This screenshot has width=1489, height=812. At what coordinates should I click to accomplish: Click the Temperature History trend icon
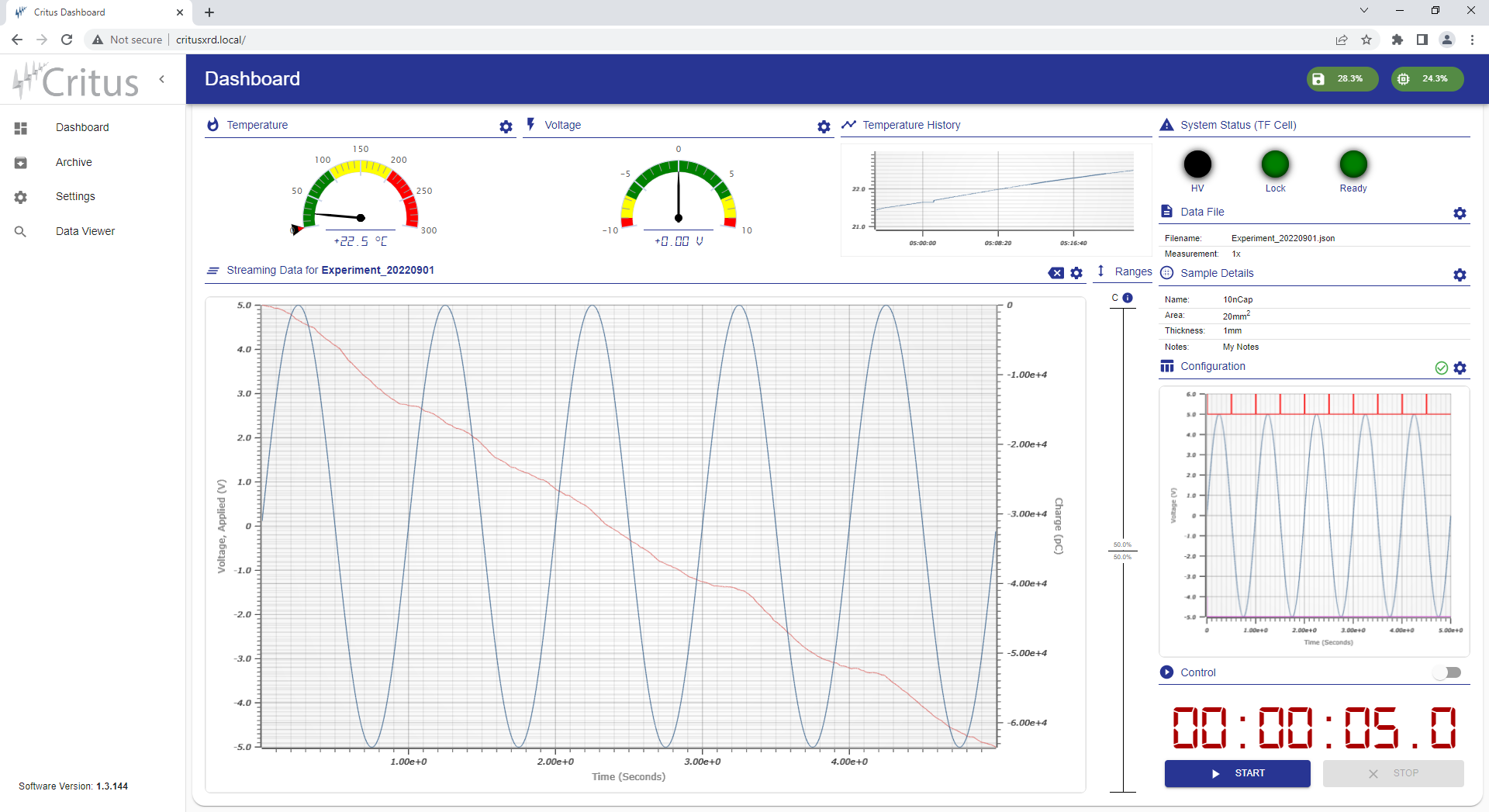click(848, 125)
